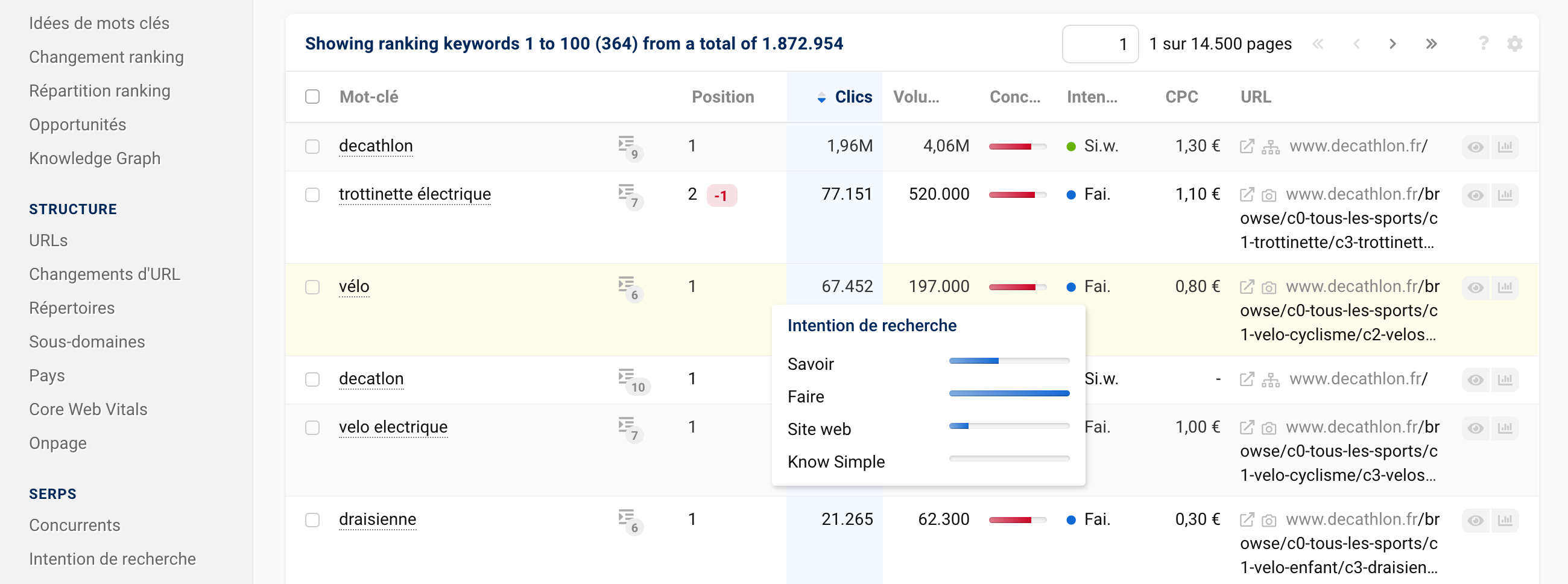Open www.decathlon.fr/ URL in decathlon row
The image size is (1568, 584).
pyautogui.click(x=1358, y=145)
